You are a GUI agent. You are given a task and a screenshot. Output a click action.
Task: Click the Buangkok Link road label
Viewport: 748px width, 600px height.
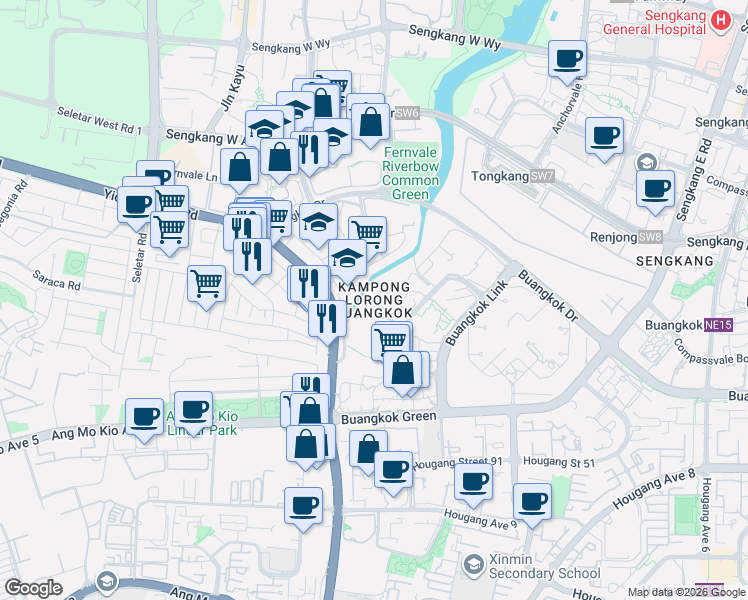point(477,313)
